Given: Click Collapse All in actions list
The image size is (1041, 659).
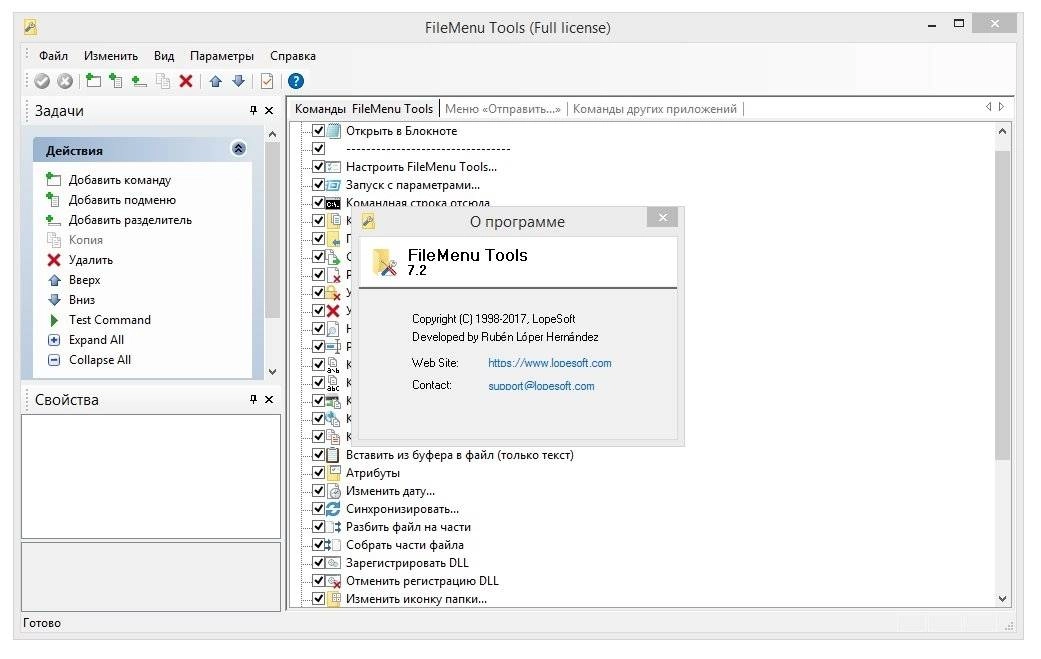Looking at the screenshot, I should (x=100, y=360).
